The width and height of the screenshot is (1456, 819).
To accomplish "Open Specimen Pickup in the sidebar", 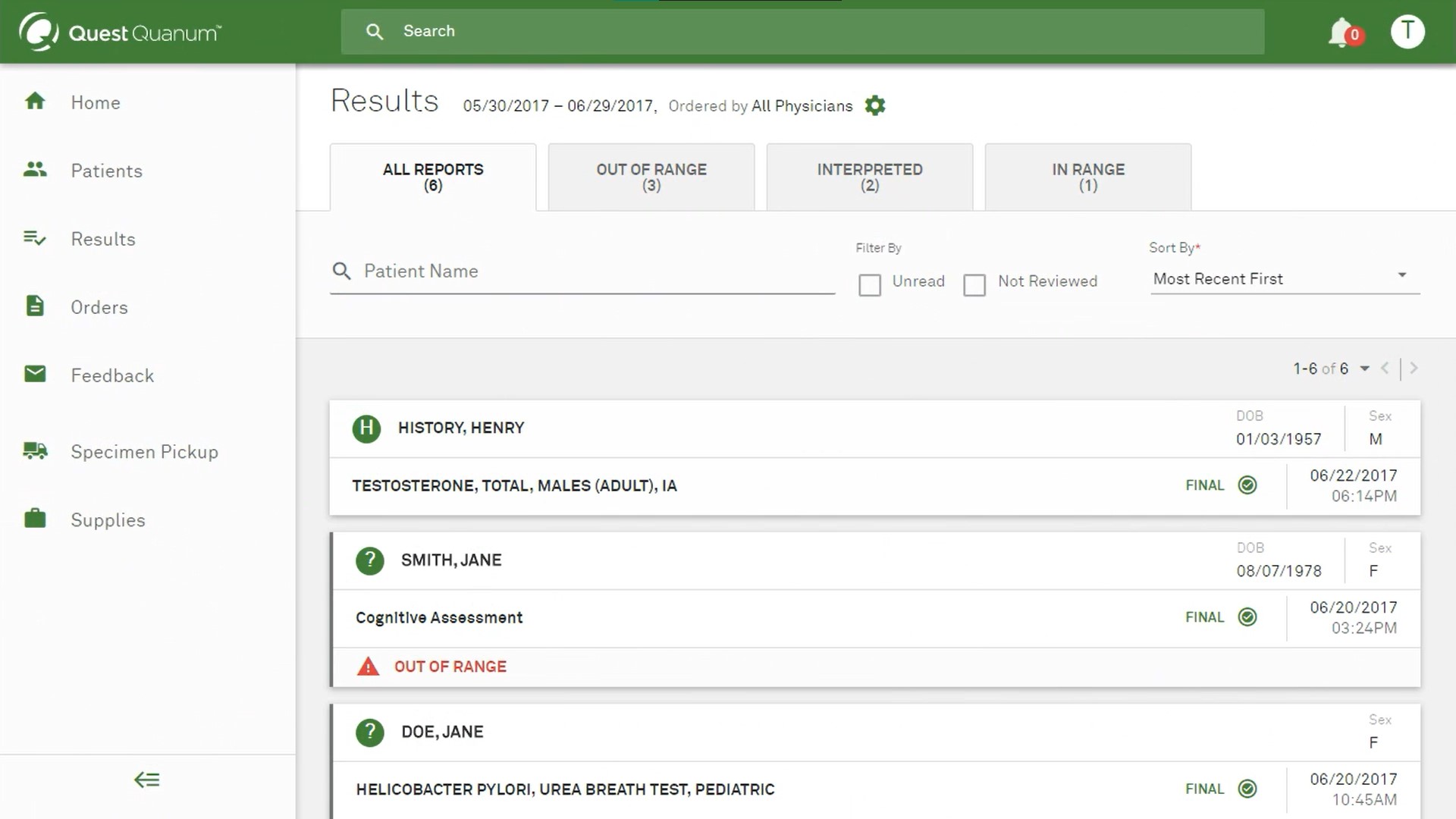I will tap(145, 452).
